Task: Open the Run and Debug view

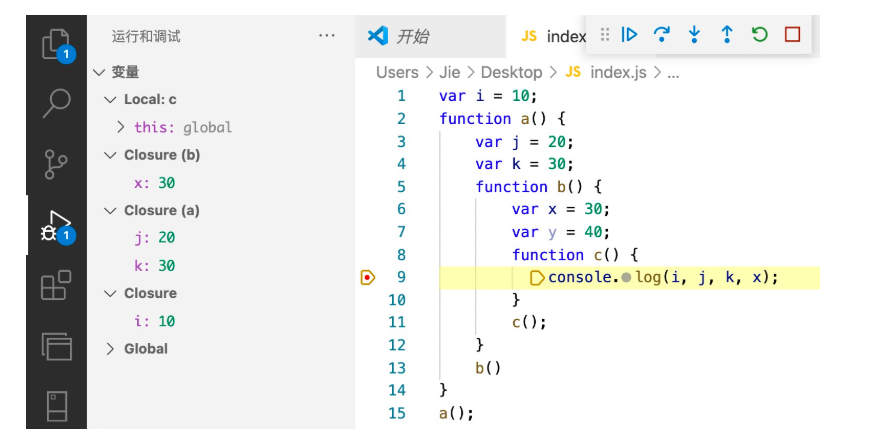Action: pyautogui.click(x=56, y=226)
